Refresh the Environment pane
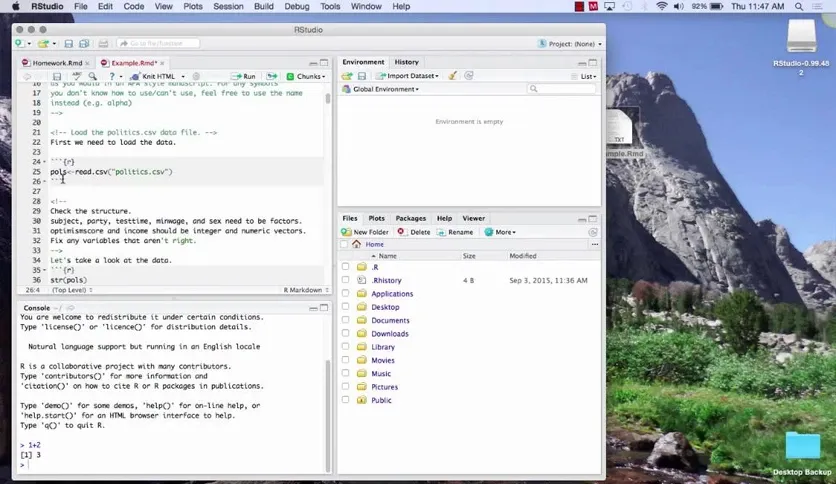 [x=469, y=76]
